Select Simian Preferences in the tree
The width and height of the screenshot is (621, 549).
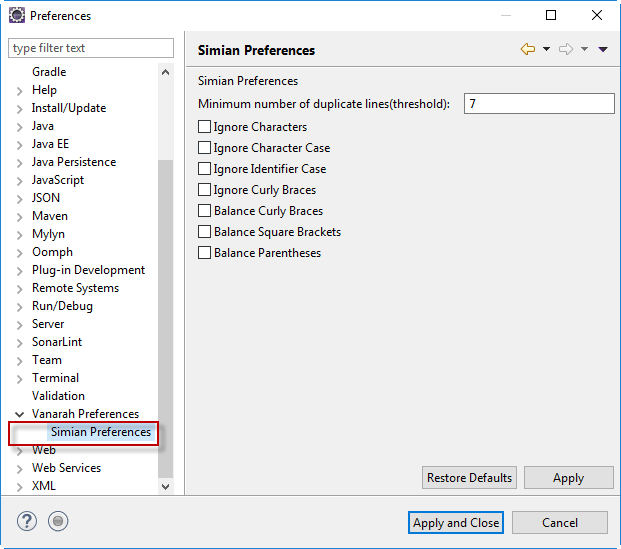(100, 432)
